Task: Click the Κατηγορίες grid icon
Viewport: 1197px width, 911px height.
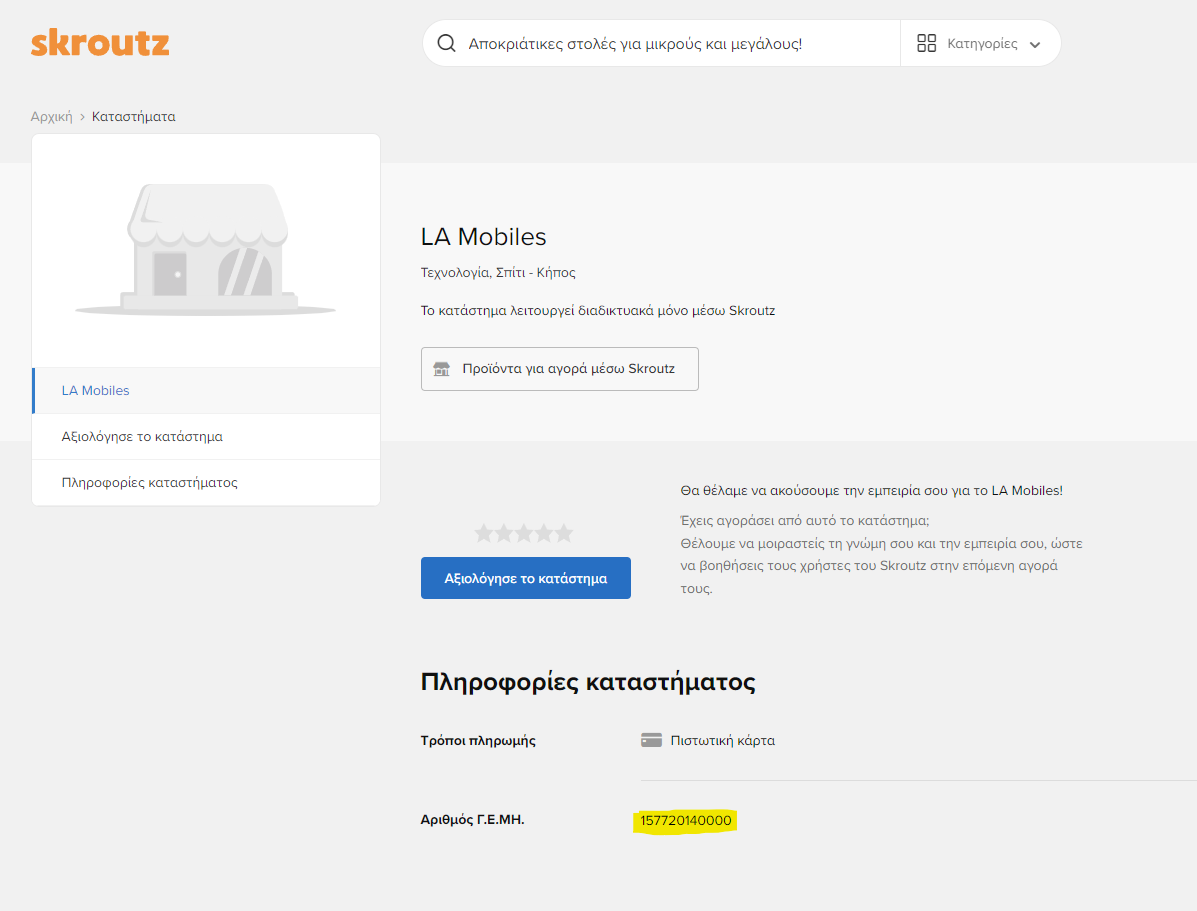Action: click(926, 44)
